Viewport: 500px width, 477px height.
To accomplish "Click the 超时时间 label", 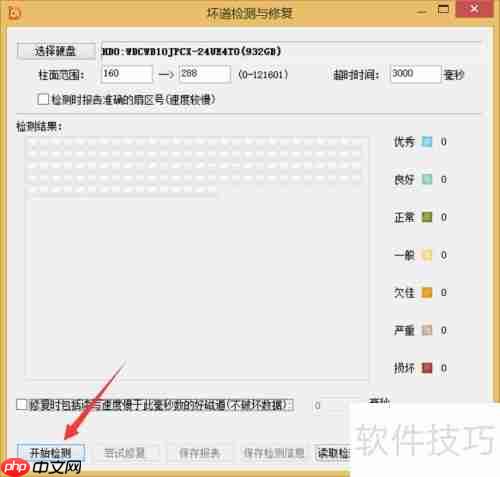I will [x=356, y=75].
